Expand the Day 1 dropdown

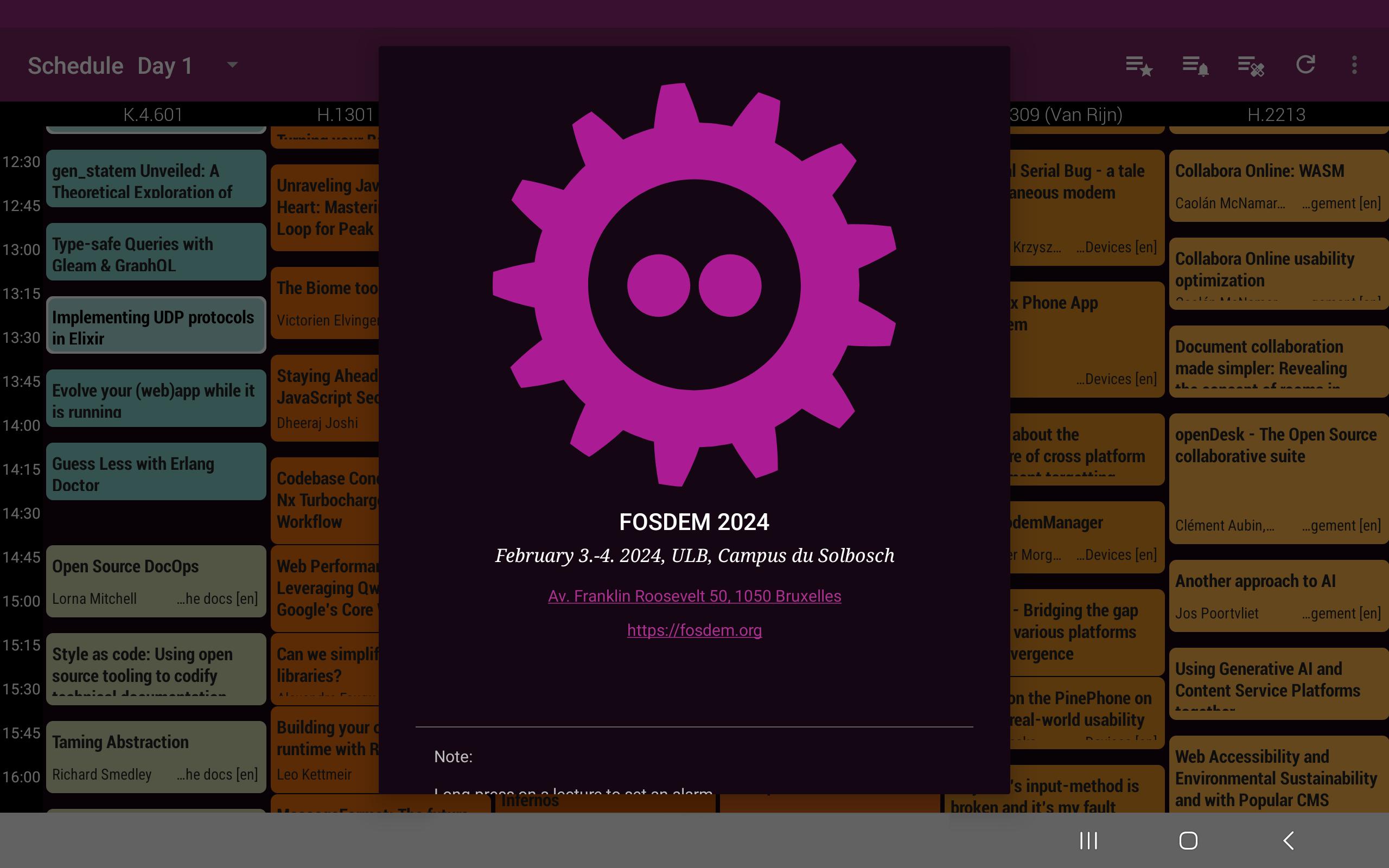pyautogui.click(x=232, y=65)
